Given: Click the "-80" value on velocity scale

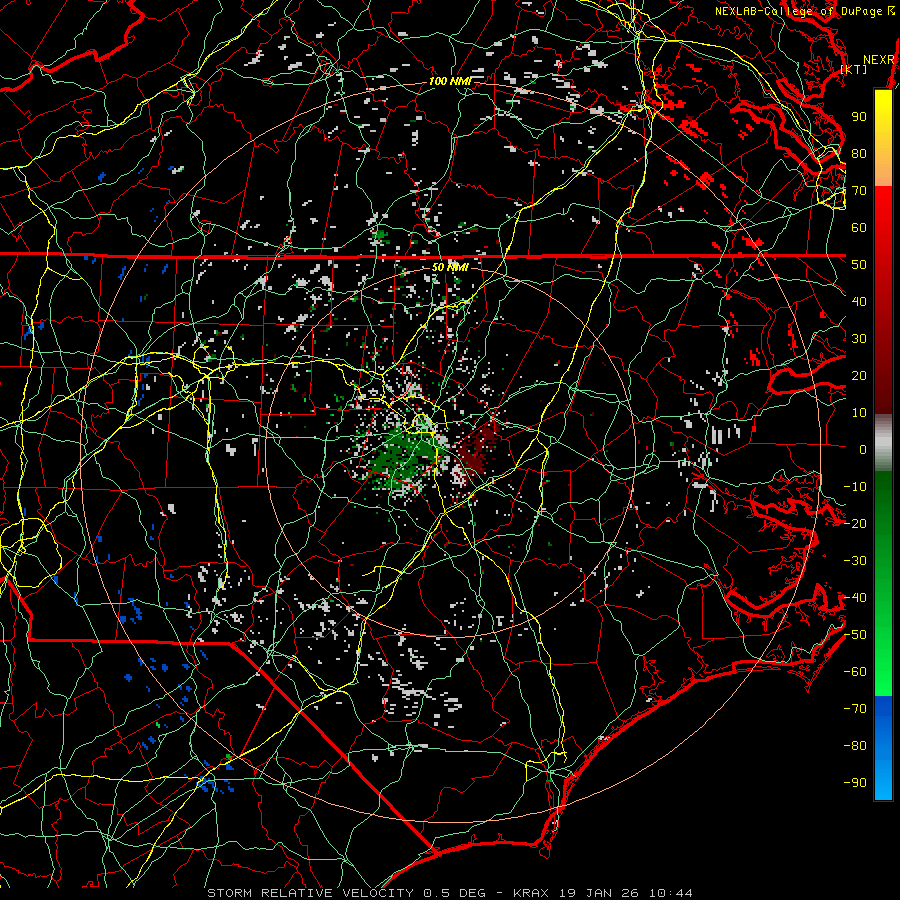Looking at the screenshot, I should point(855,746).
